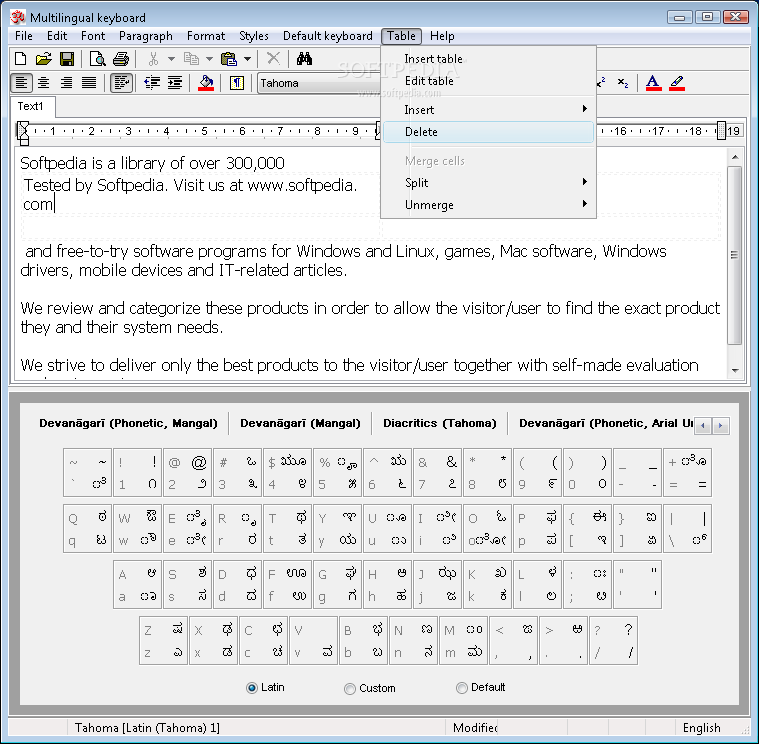Select Devanāgarī (Mangal) keyboard tab
Viewport: 759px width, 744px height.
[x=300, y=423]
